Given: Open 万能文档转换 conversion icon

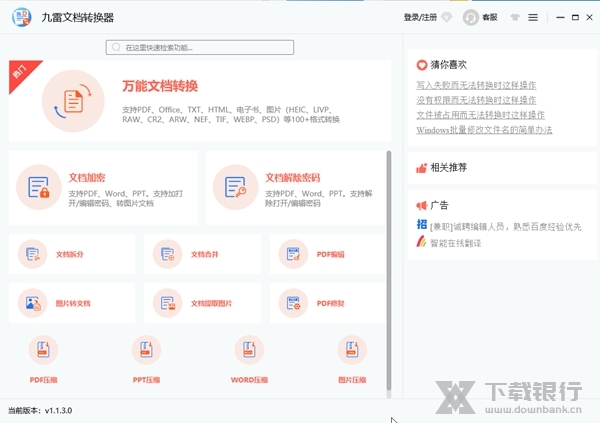Looking at the screenshot, I should pyautogui.click(x=73, y=101).
